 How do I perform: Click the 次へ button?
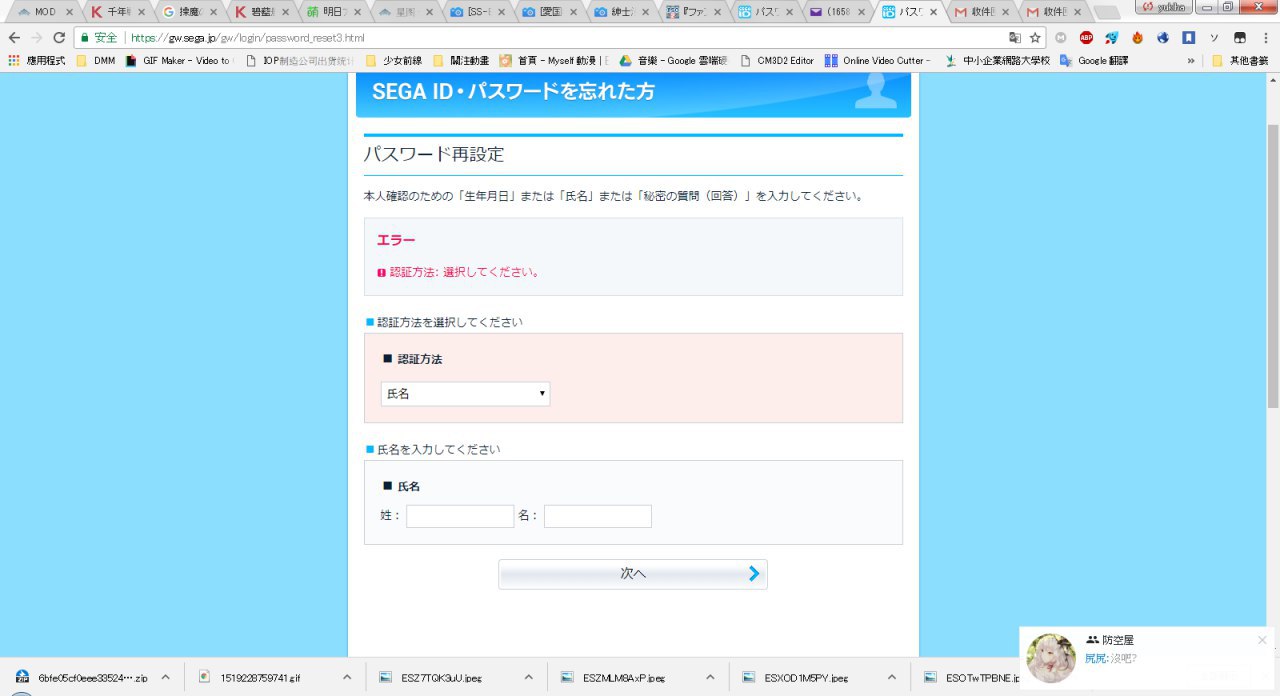point(632,574)
